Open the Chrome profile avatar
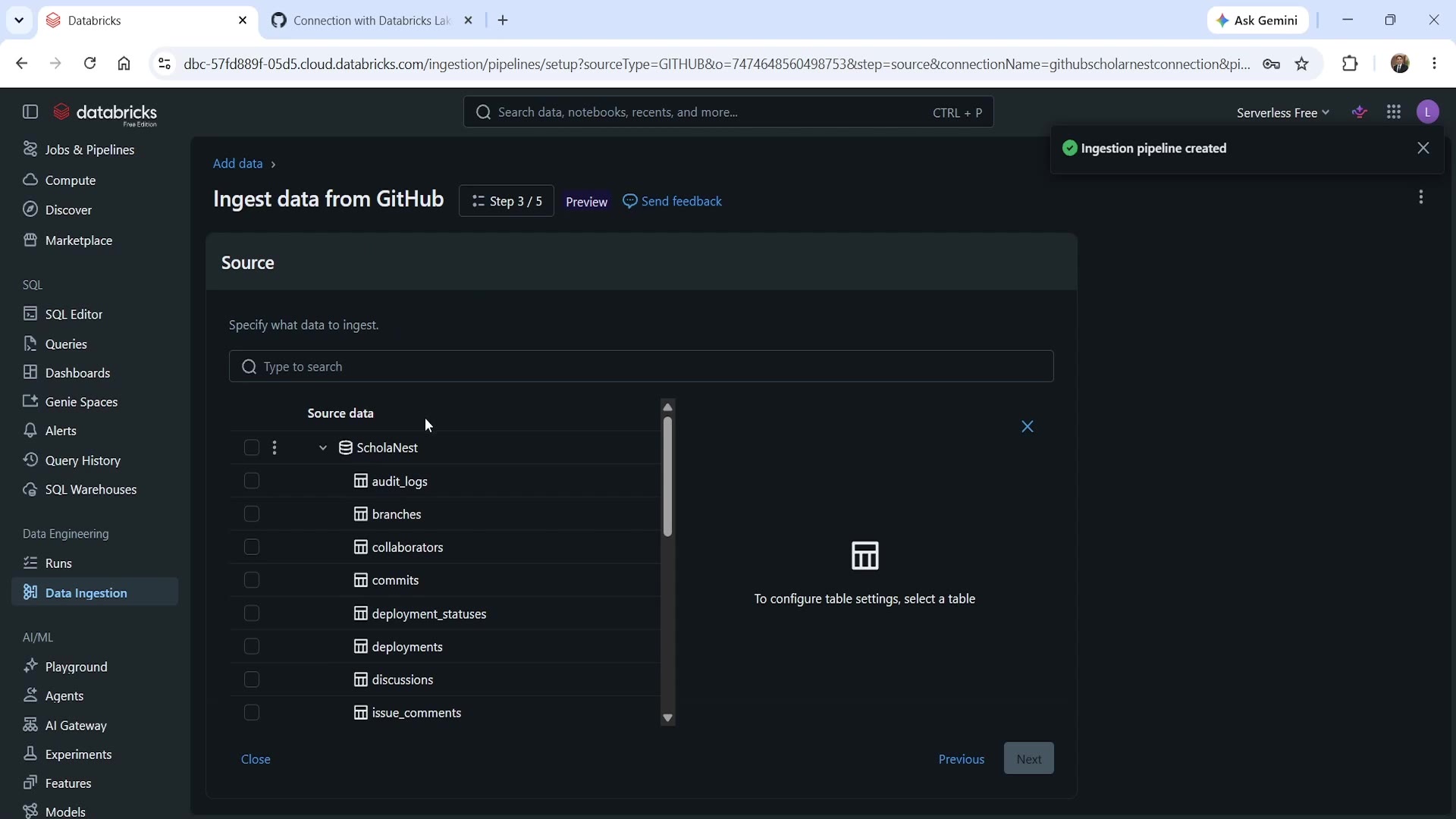1456x819 pixels. (x=1400, y=64)
